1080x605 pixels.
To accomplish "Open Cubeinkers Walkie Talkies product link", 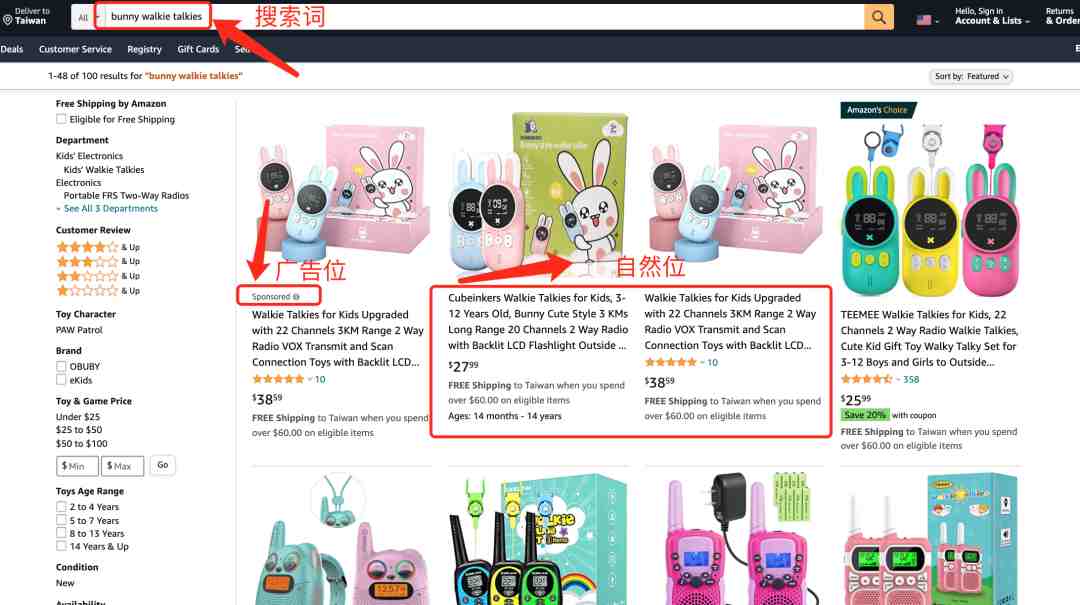I will pyautogui.click(x=538, y=322).
